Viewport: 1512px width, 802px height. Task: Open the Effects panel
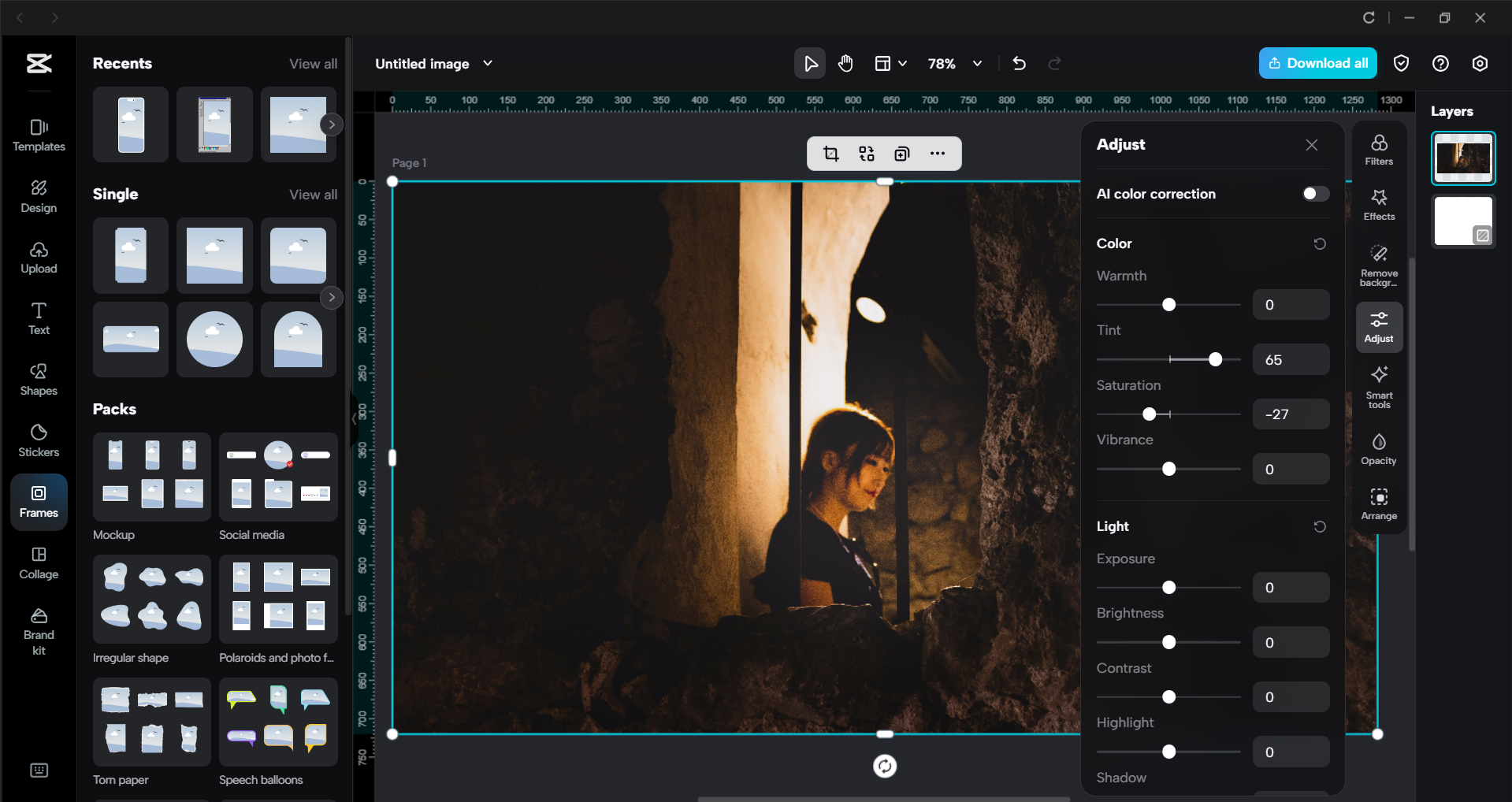[1378, 205]
